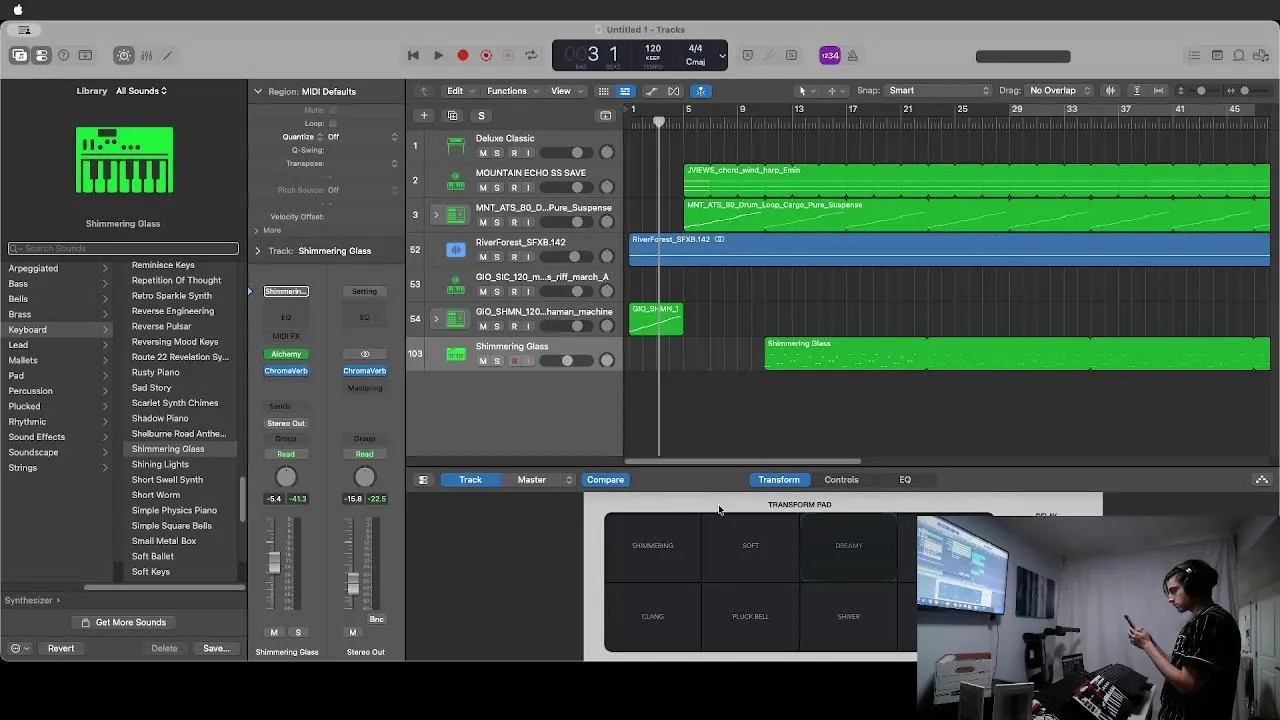Select PLUCK BELL pad in Transform Pad
The width and height of the screenshot is (1280, 720).
coord(750,617)
